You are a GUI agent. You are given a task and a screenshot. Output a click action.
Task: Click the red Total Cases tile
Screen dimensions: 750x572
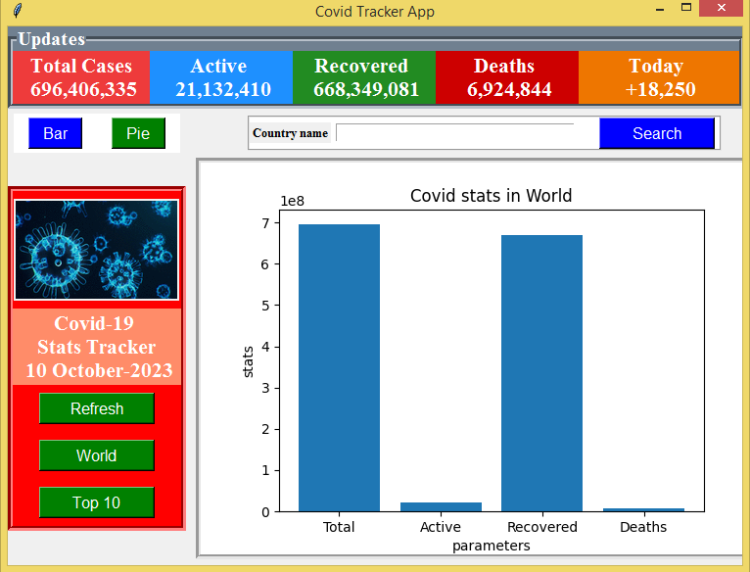pyautogui.click(x=81, y=77)
